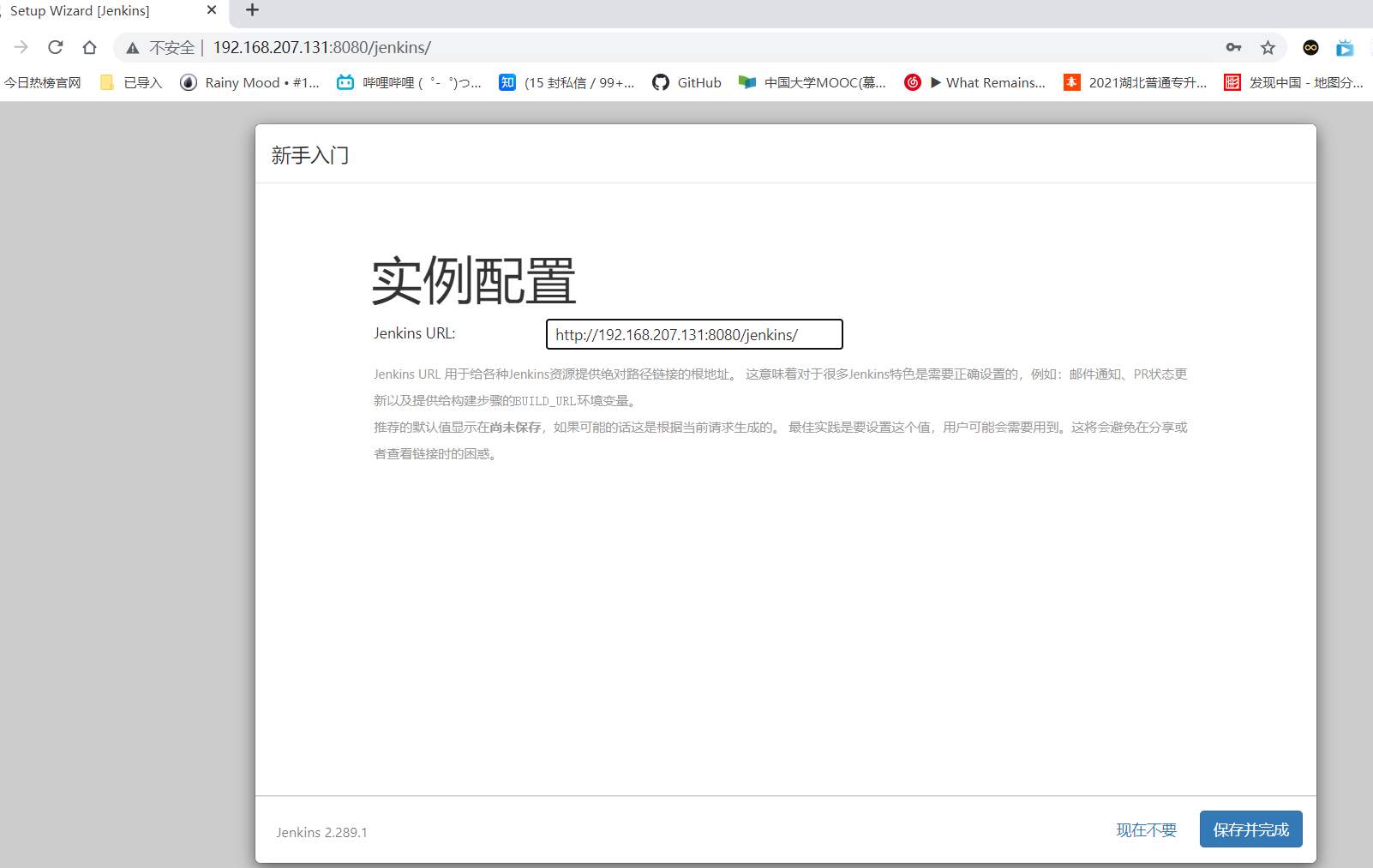
Task: Go to the browser home page
Action: pos(89,47)
